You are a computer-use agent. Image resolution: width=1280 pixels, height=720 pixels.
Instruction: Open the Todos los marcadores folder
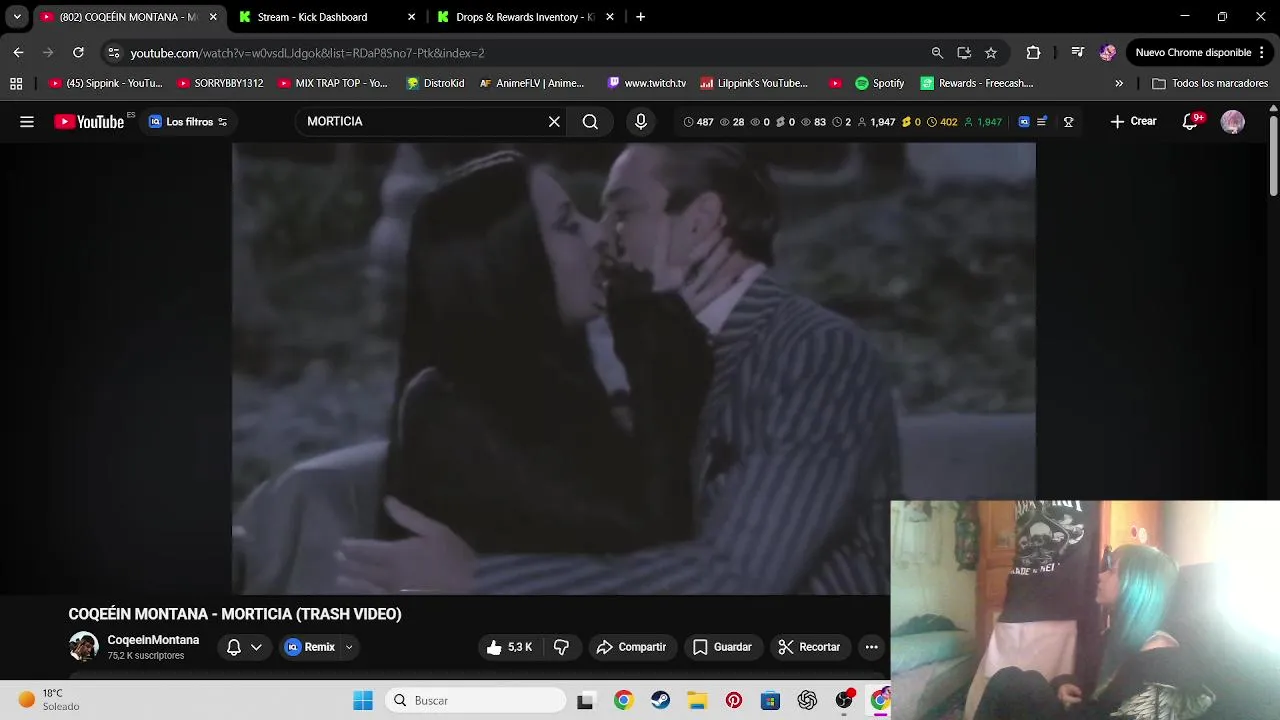[1210, 84]
